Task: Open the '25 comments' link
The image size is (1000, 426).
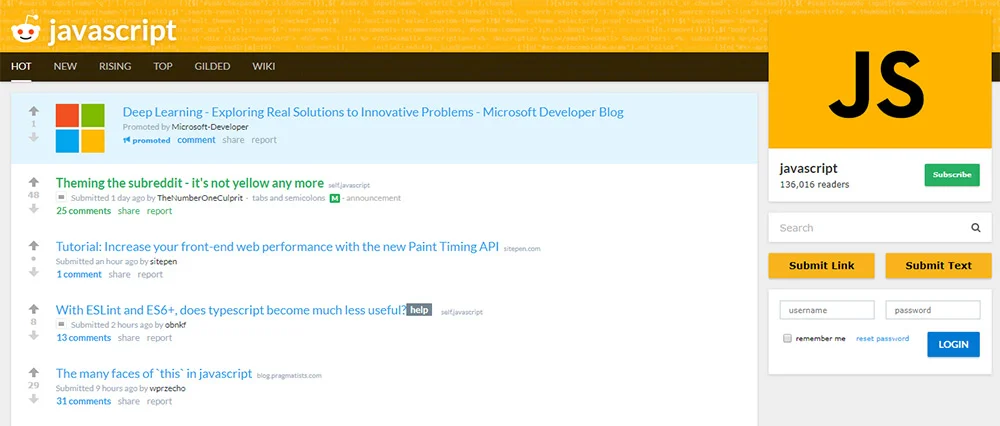Action: [83, 211]
